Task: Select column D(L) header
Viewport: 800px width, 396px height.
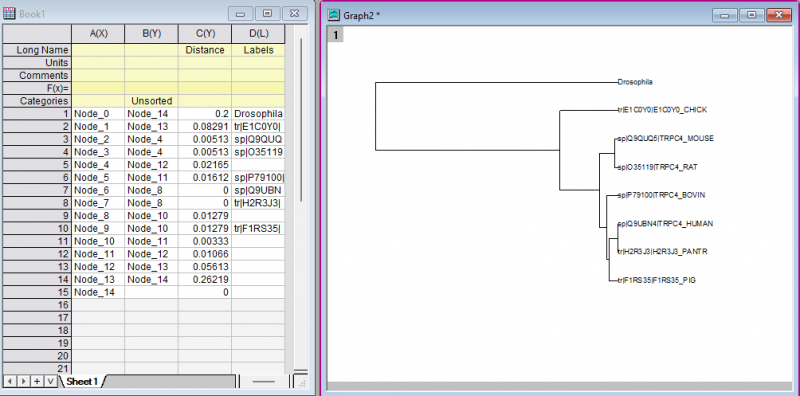Action: 258,34
